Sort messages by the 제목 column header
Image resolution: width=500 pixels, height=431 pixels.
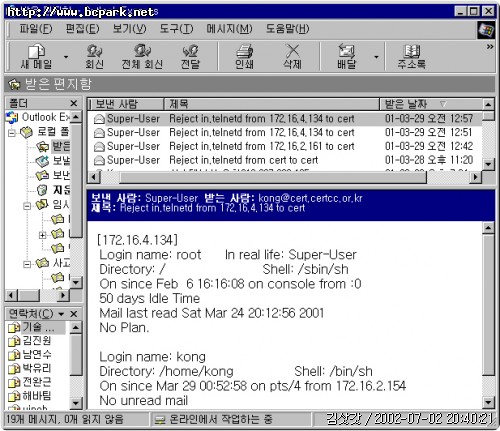(272, 104)
